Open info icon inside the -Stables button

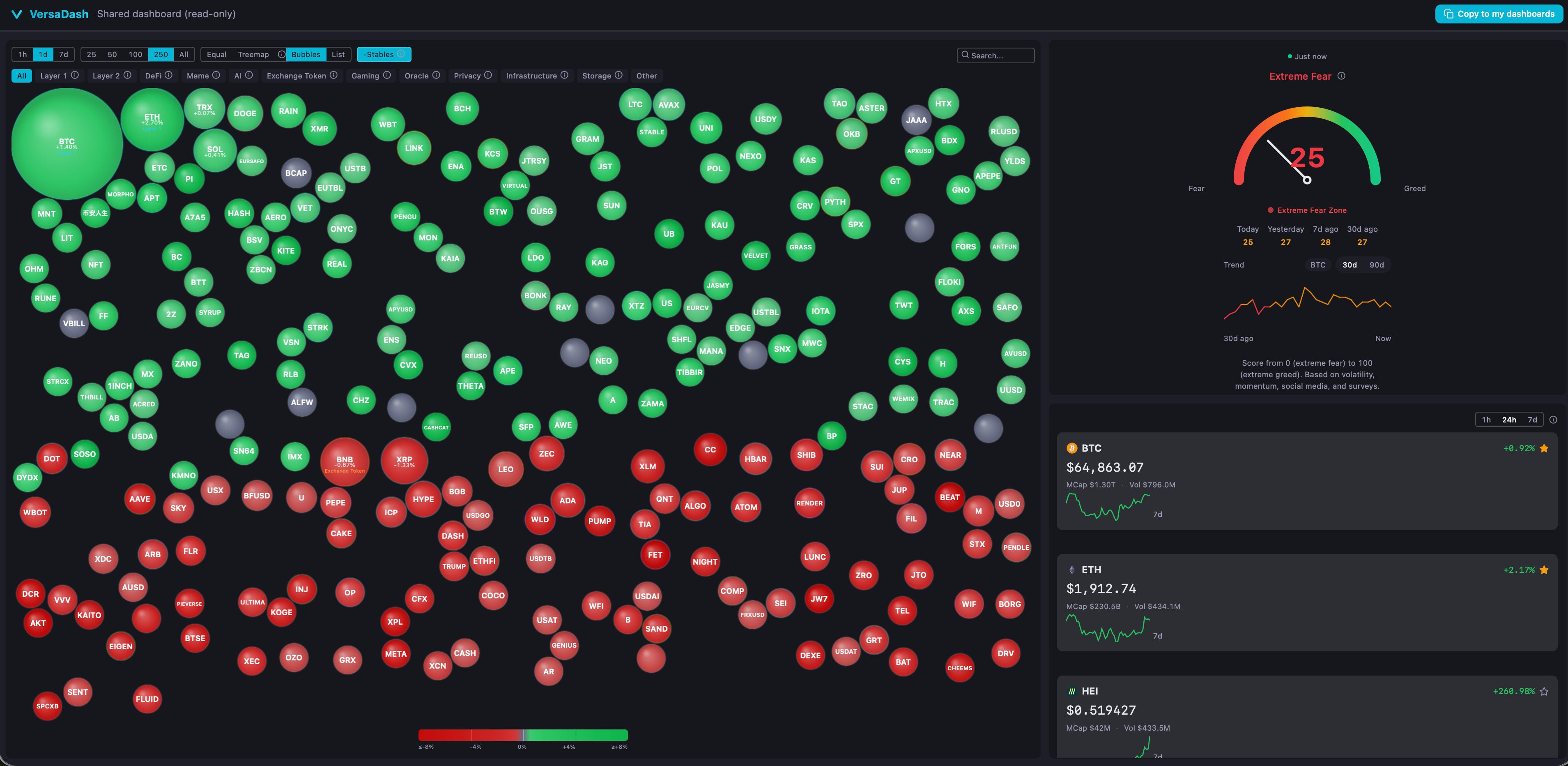pos(401,53)
